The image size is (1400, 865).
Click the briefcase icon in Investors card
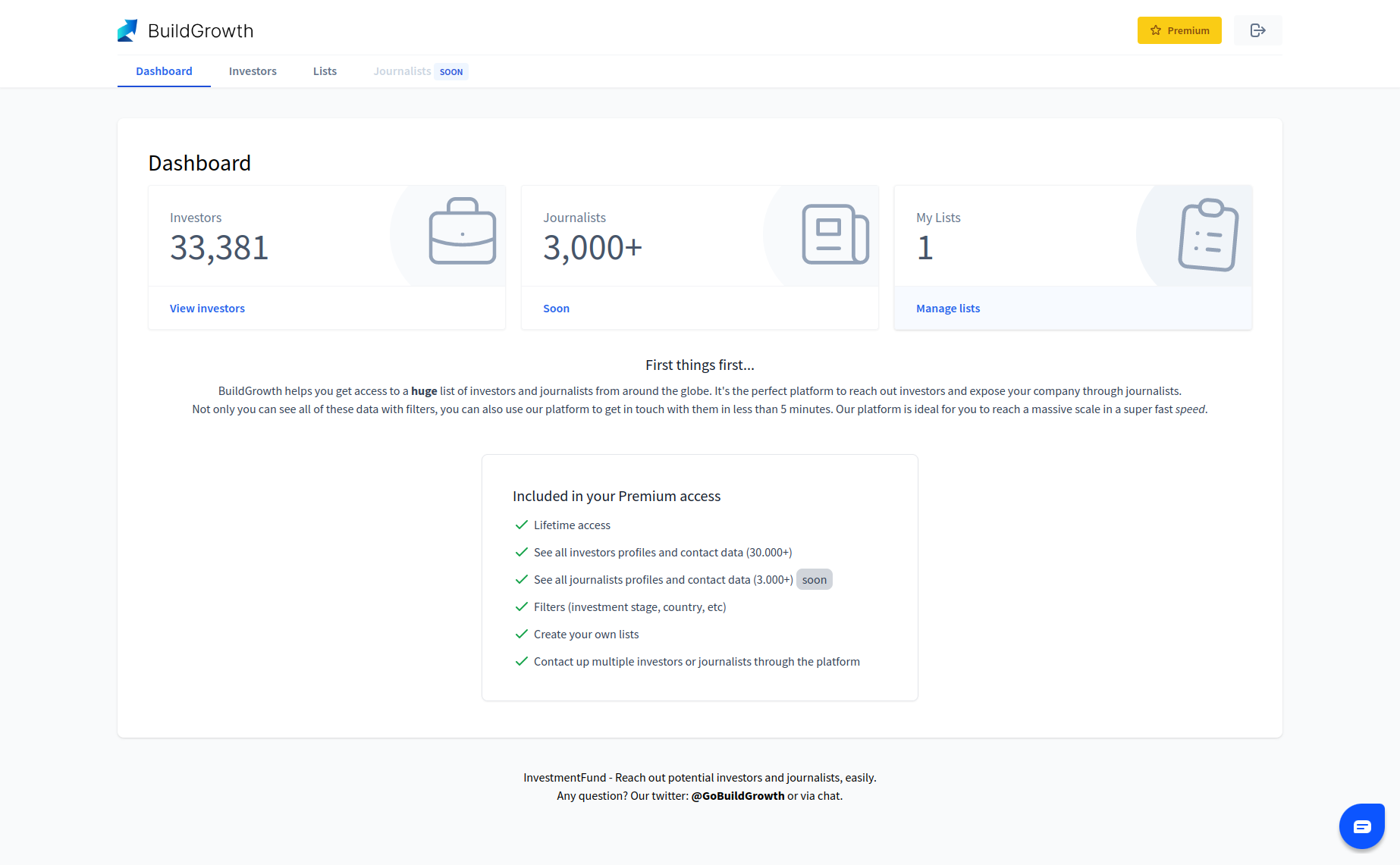463,230
